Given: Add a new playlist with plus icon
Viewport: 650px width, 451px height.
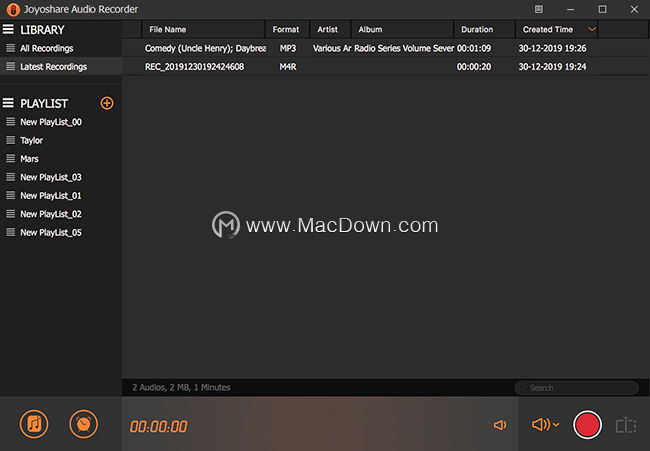Looking at the screenshot, I should [x=107, y=103].
